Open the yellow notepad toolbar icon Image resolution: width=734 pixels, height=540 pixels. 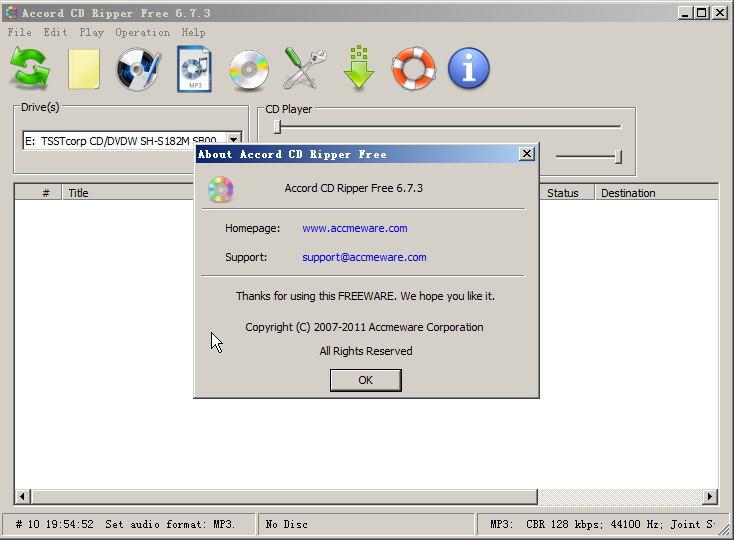point(84,69)
